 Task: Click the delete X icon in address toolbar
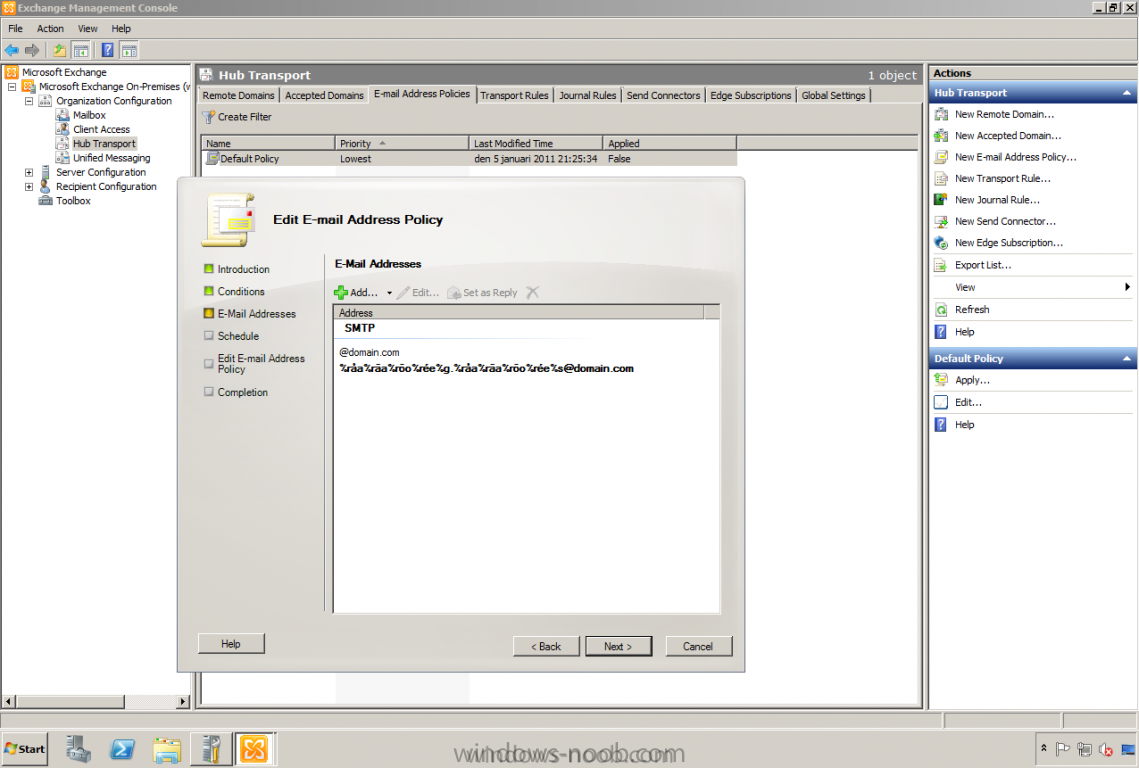[532, 292]
